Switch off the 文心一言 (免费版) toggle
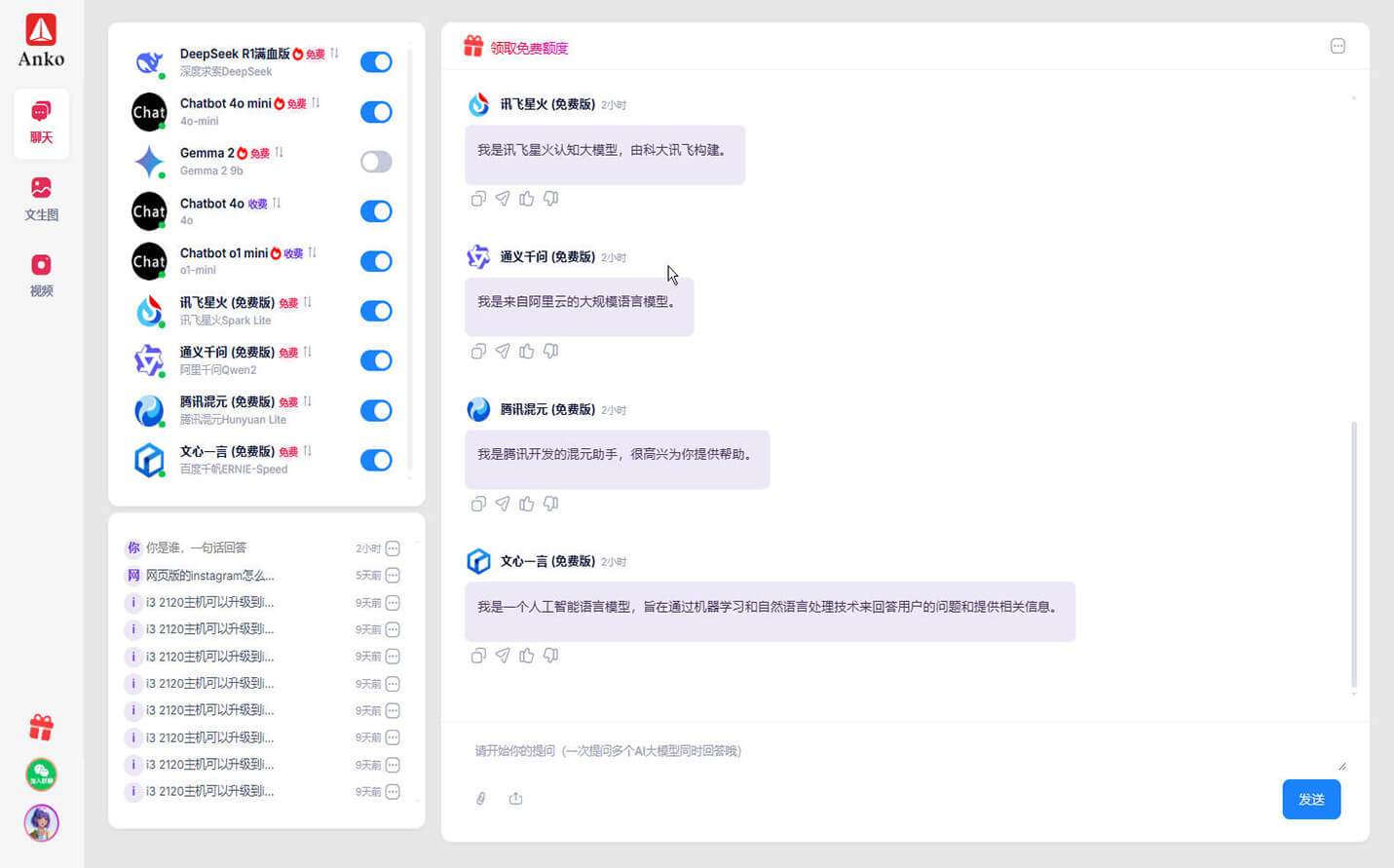This screenshot has height=868, width=1394. pos(376,460)
